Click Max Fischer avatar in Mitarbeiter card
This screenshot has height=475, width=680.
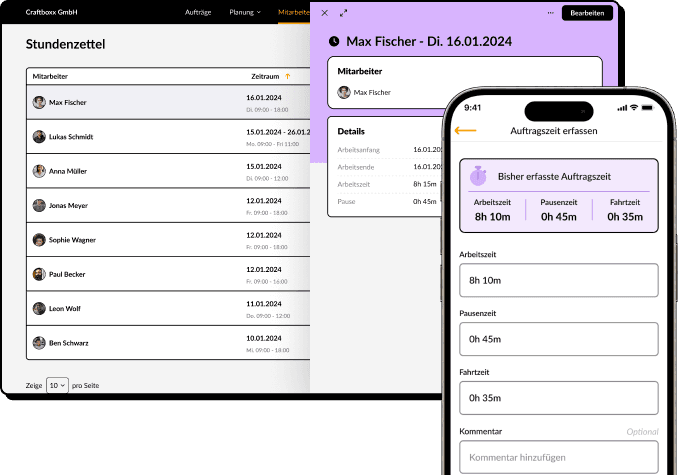click(344, 92)
